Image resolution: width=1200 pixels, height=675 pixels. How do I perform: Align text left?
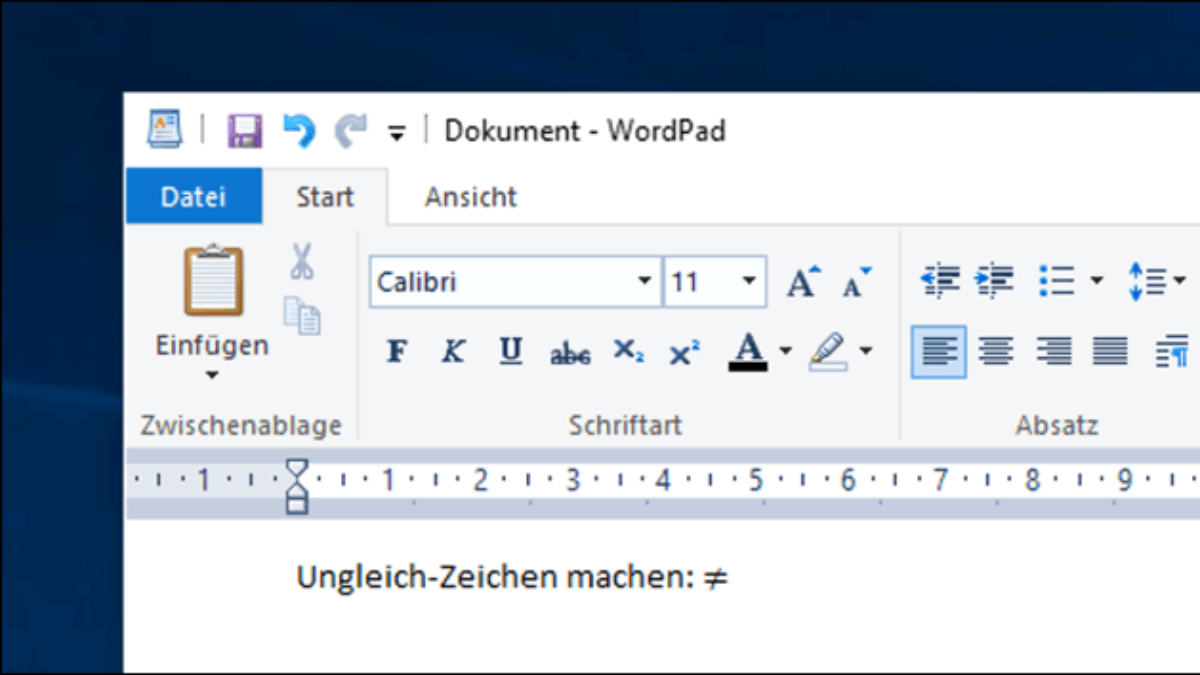939,351
